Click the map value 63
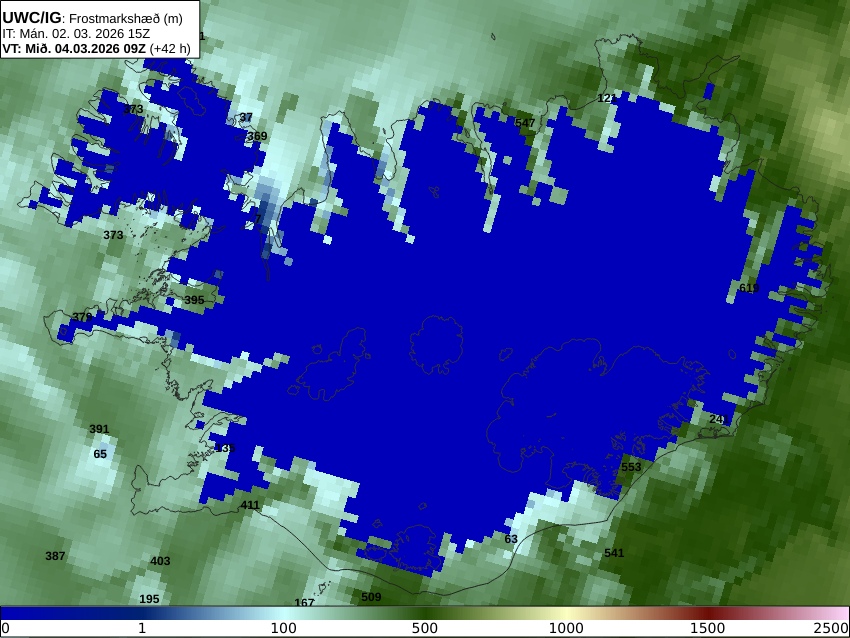Image resolution: width=850 pixels, height=638 pixels. [511, 539]
